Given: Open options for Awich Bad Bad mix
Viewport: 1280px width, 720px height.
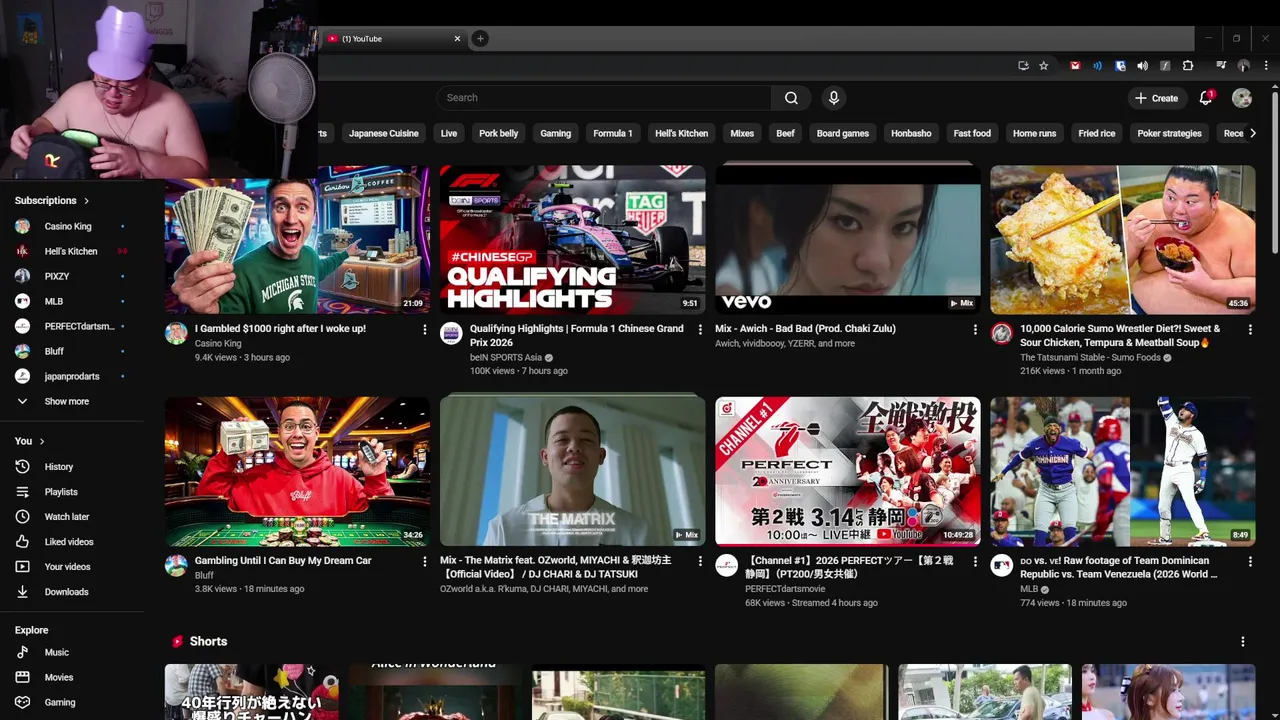Looking at the screenshot, I should pyautogui.click(x=975, y=329).
